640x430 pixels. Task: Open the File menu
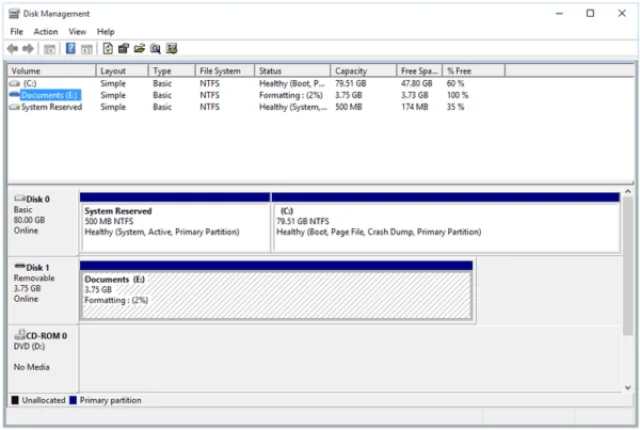tap(17, 31)
